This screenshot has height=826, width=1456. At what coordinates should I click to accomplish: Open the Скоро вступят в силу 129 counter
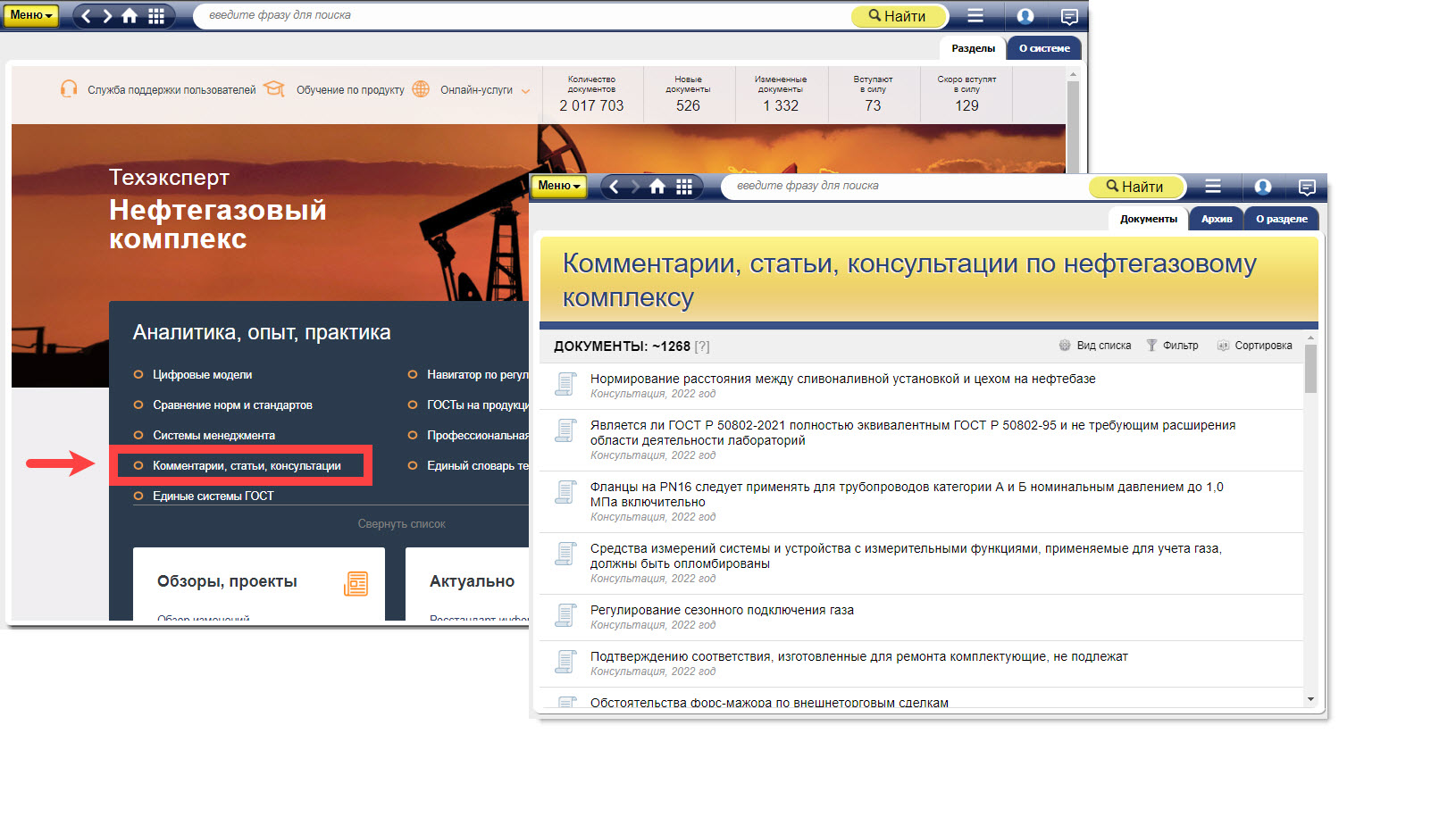966,95
